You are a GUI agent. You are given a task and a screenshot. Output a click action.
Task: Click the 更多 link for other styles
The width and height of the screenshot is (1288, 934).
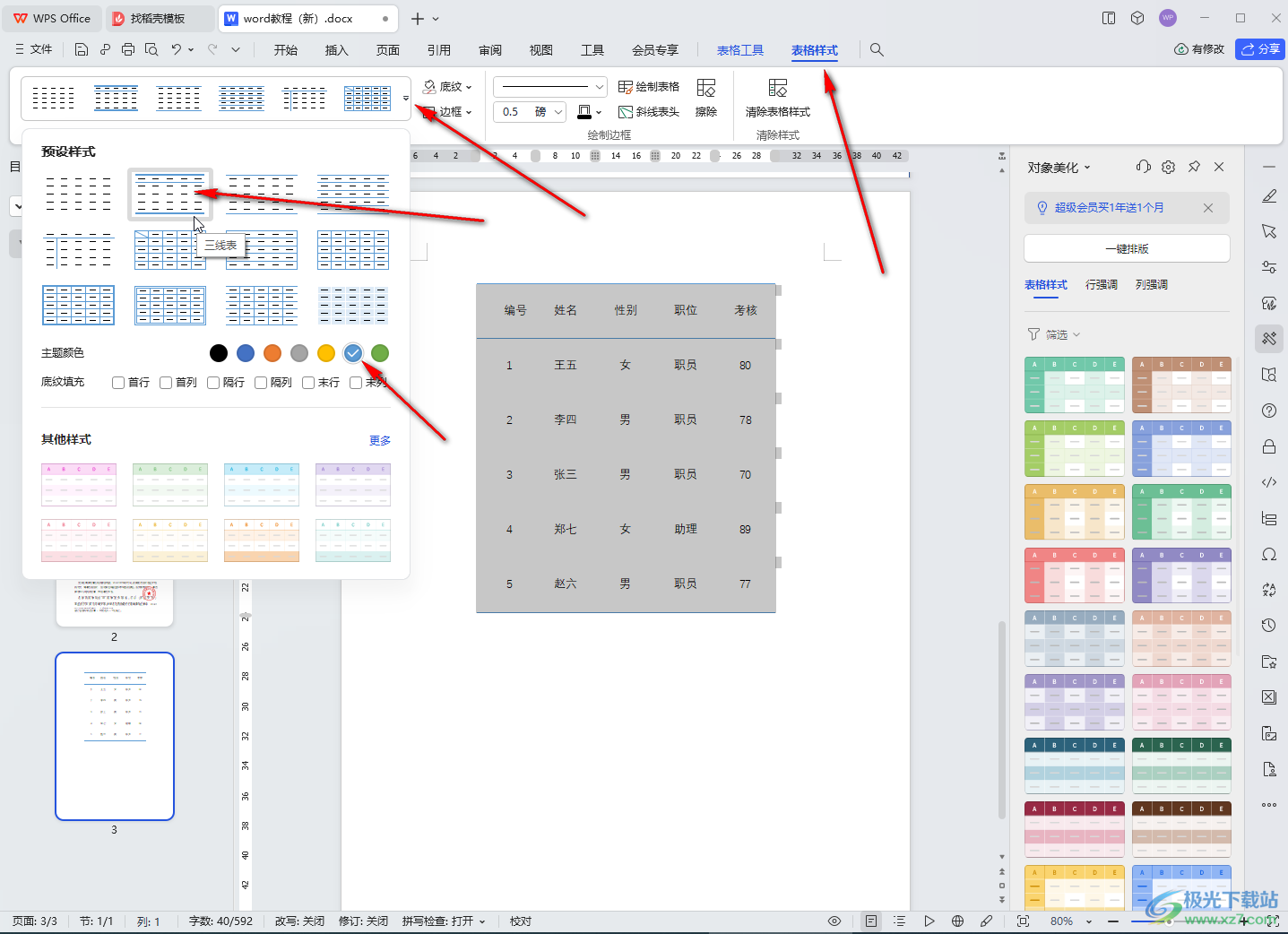[380, 441]
